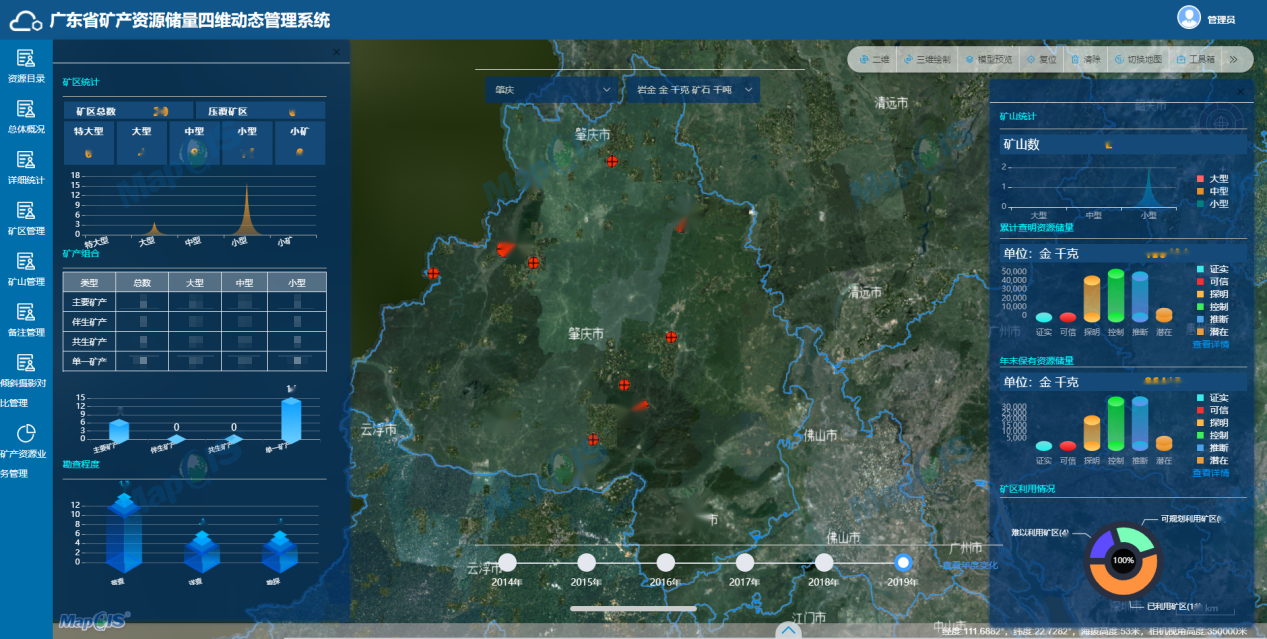Viewport: 1267px width, 639px height.
Task: Open 资源目录 in the sidebar
Action: tap(26, 67)
